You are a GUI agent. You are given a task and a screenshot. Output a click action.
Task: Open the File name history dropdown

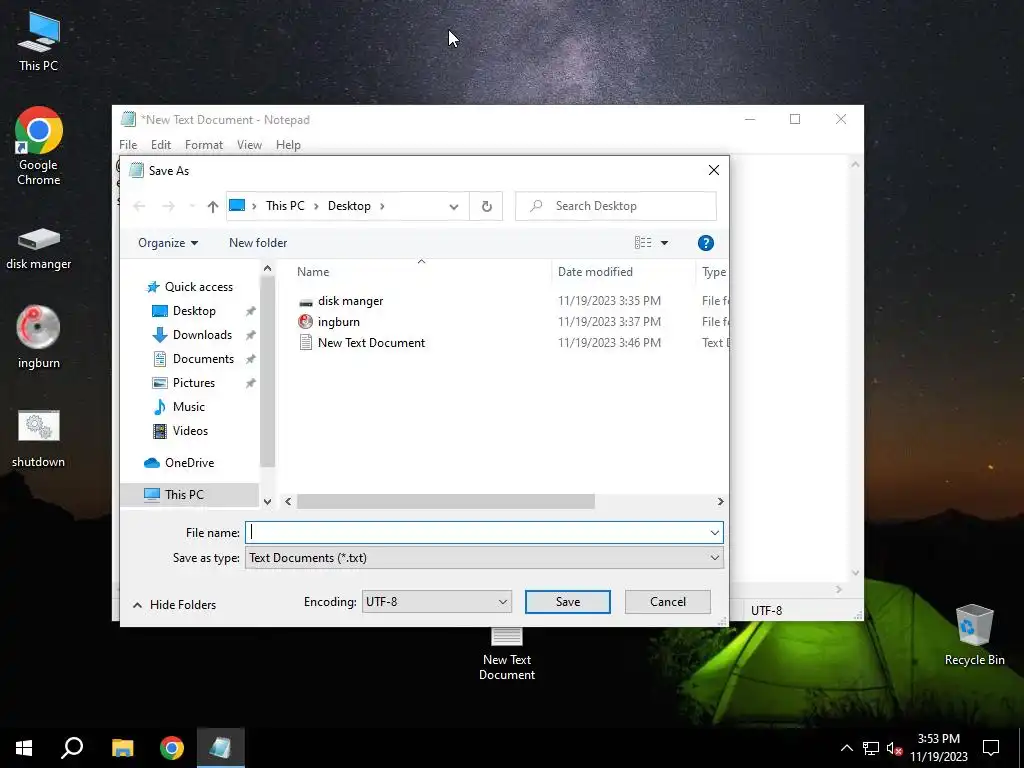(x=714, y=533)
